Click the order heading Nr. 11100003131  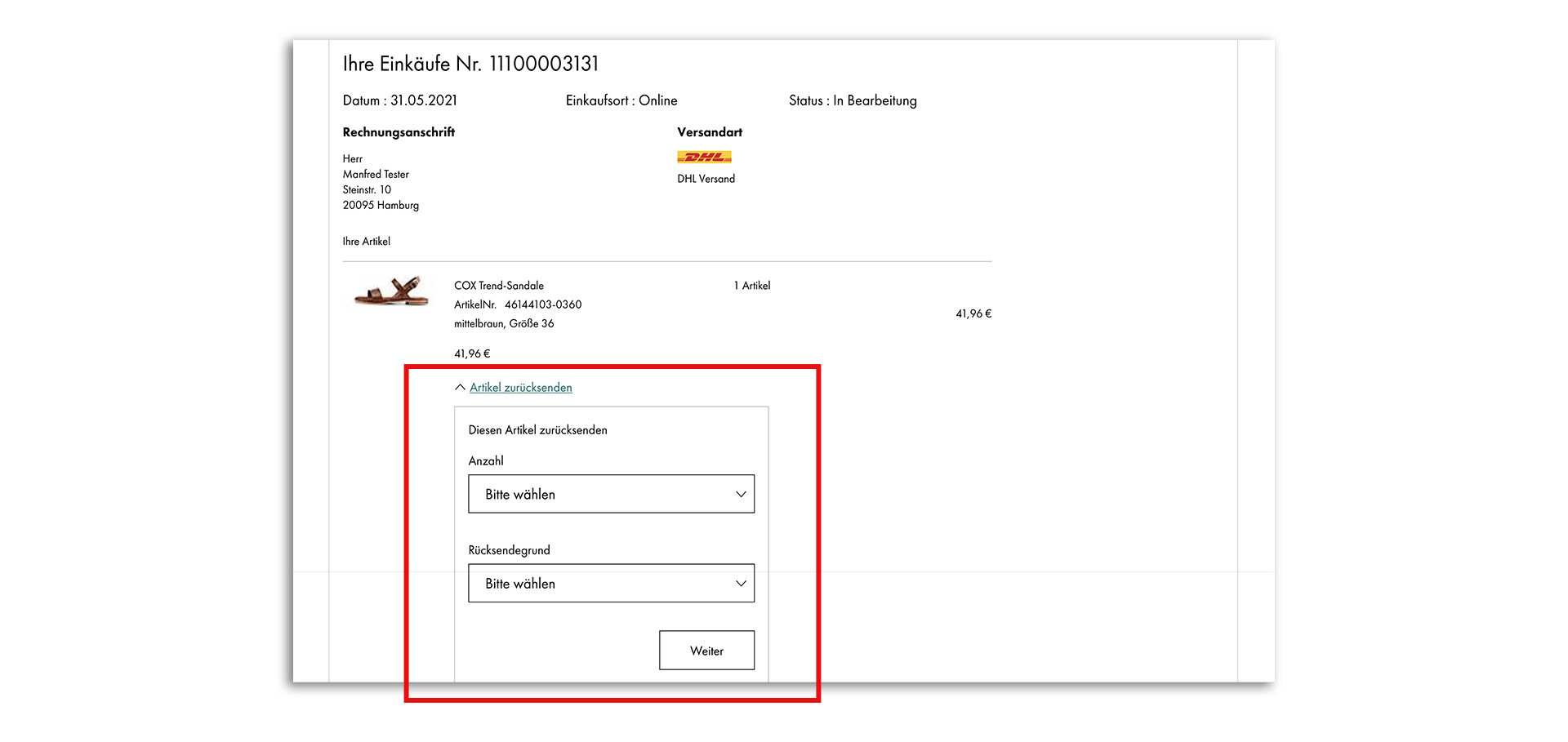(x=470, y=64)
